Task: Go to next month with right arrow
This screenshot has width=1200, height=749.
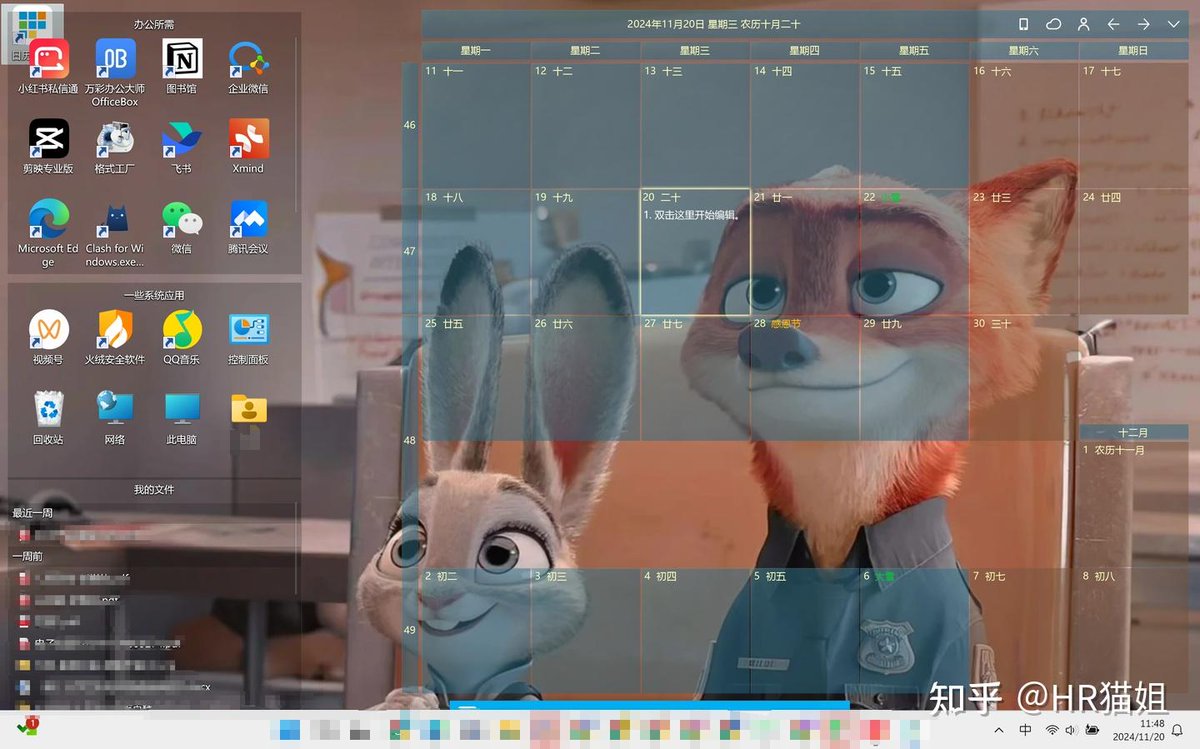Action: [1143, 24]
